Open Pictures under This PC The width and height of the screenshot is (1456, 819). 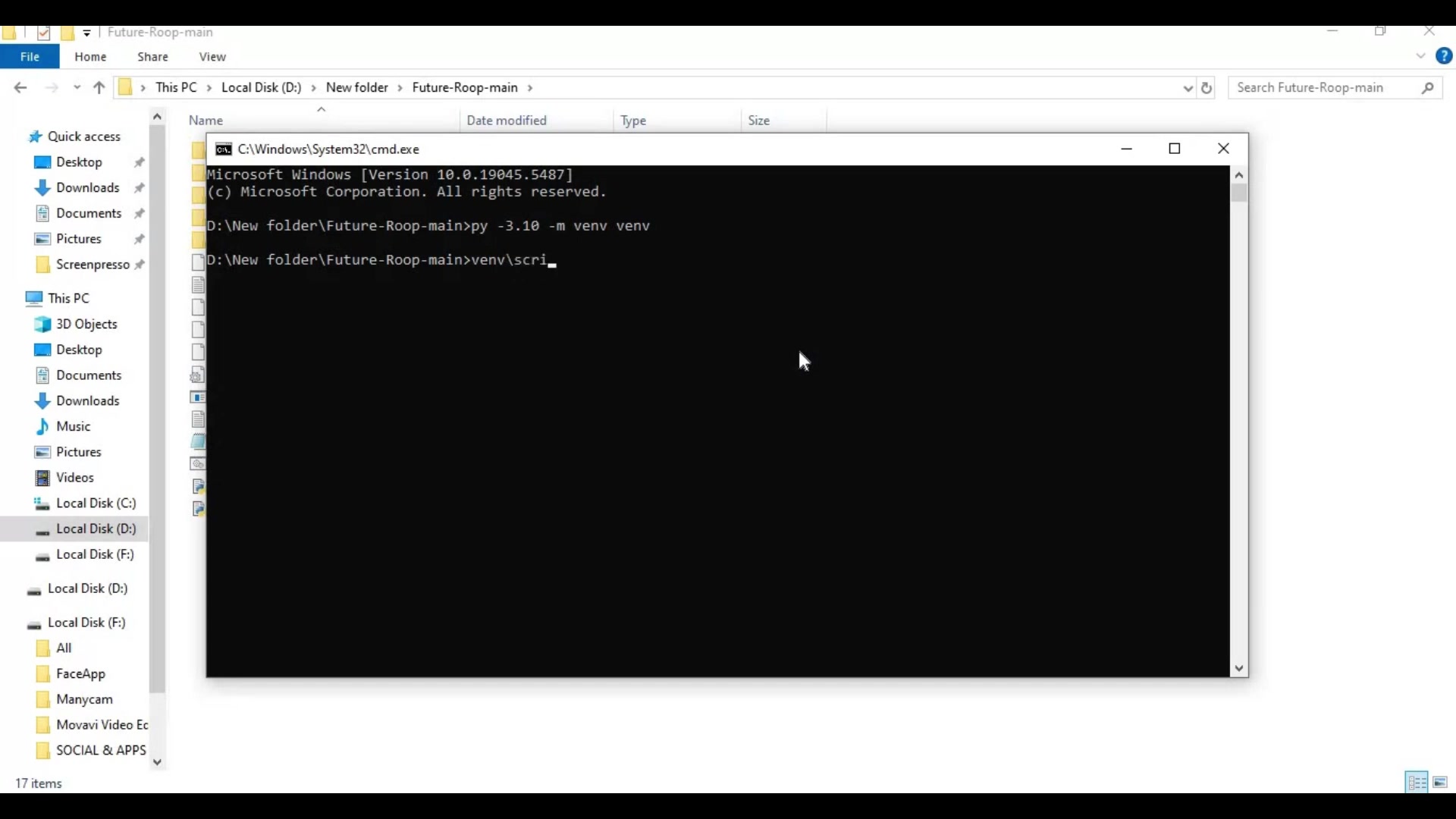click(79, 453)
